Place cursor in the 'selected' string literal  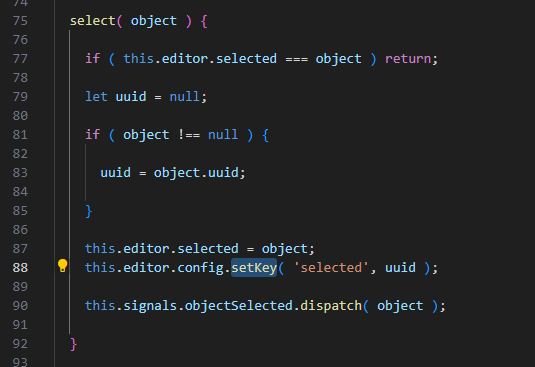pos(331,268)
